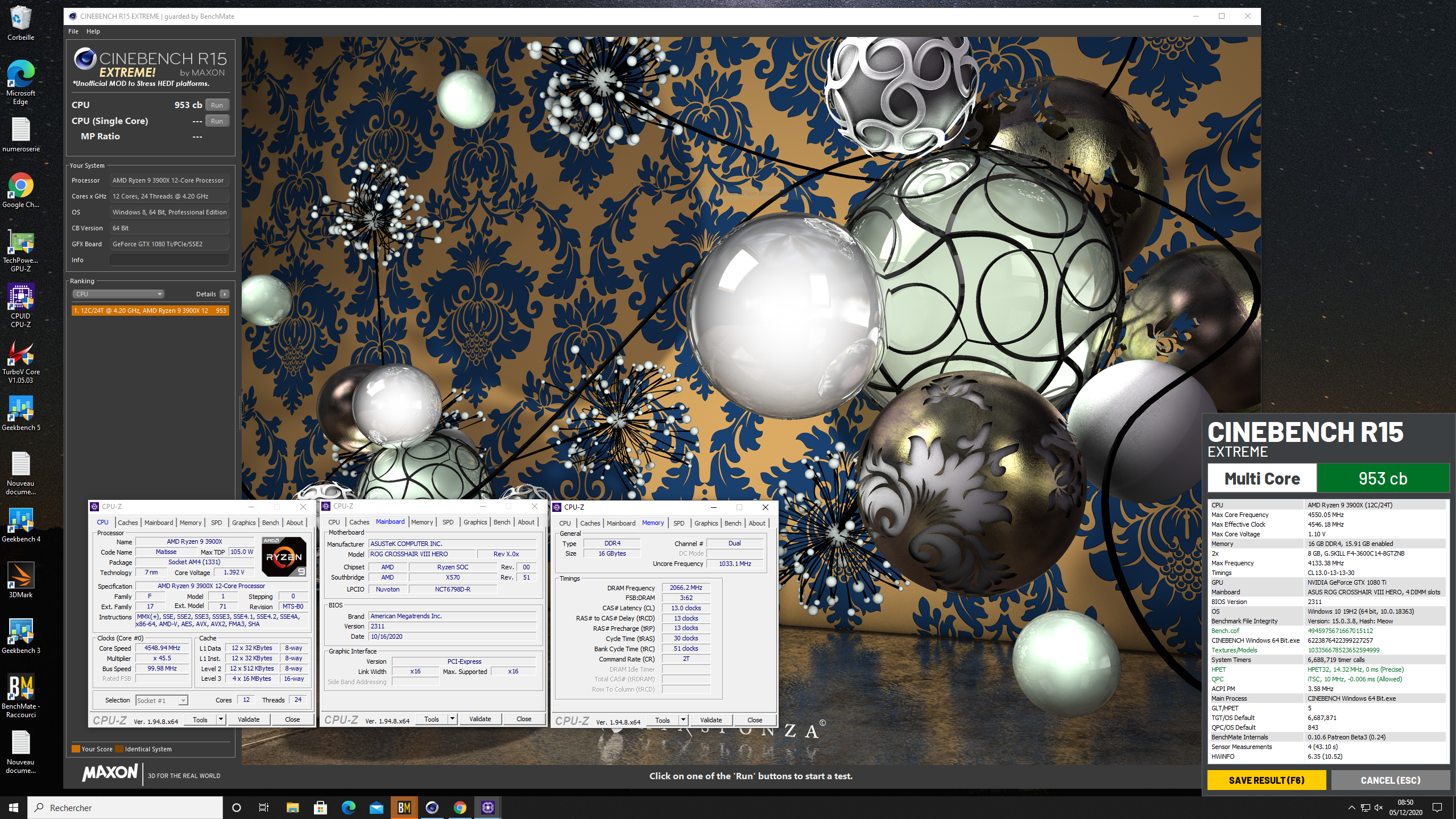The image size is (1456, 819).
Task: Open the network tray icon
Action: tap(1366, 808)
